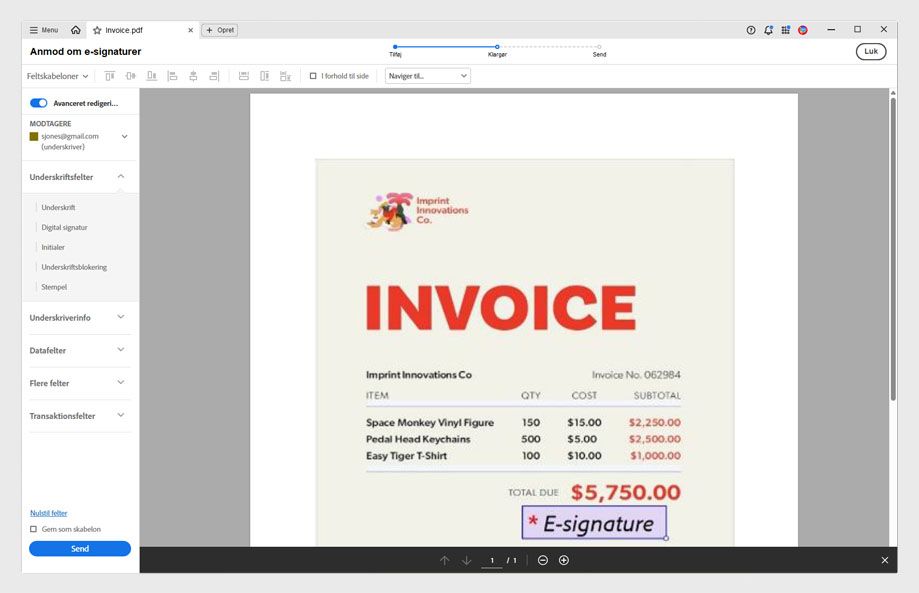
Task: Select Underskrift field type
Action: coord(58,207)
